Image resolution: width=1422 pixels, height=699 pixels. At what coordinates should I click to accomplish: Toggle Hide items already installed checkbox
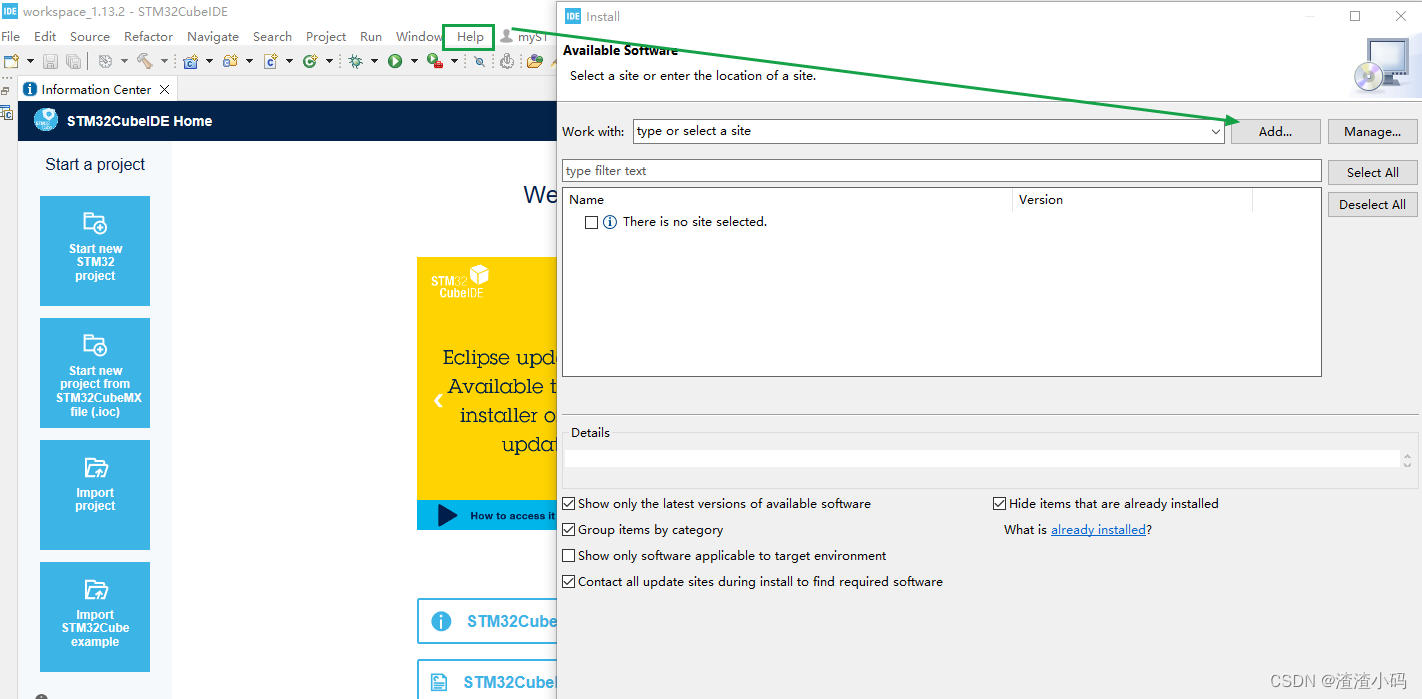coord(1000,504)
